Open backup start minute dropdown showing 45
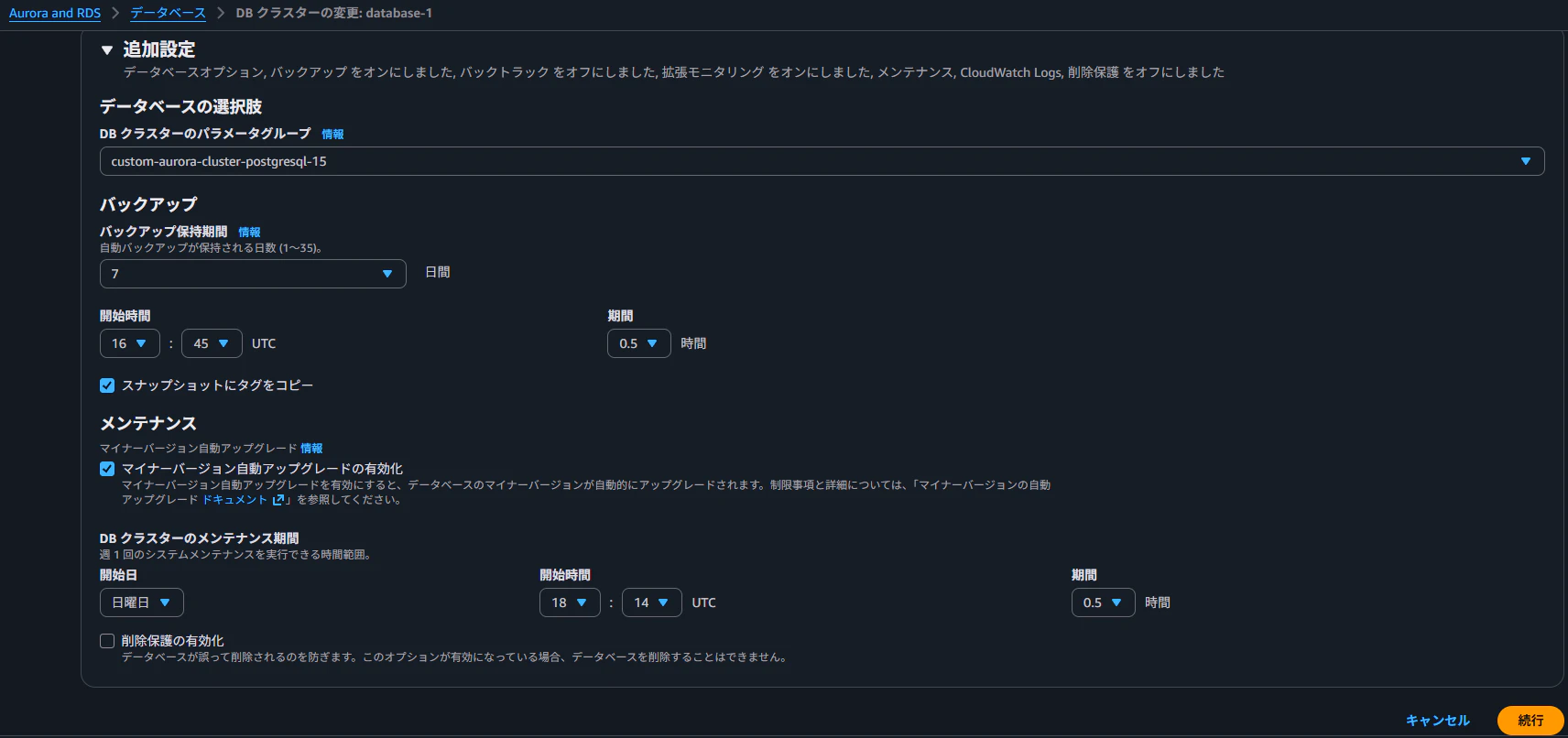Screen dimensions: 1568x738 pyautogui.click(x=212, y=343)
